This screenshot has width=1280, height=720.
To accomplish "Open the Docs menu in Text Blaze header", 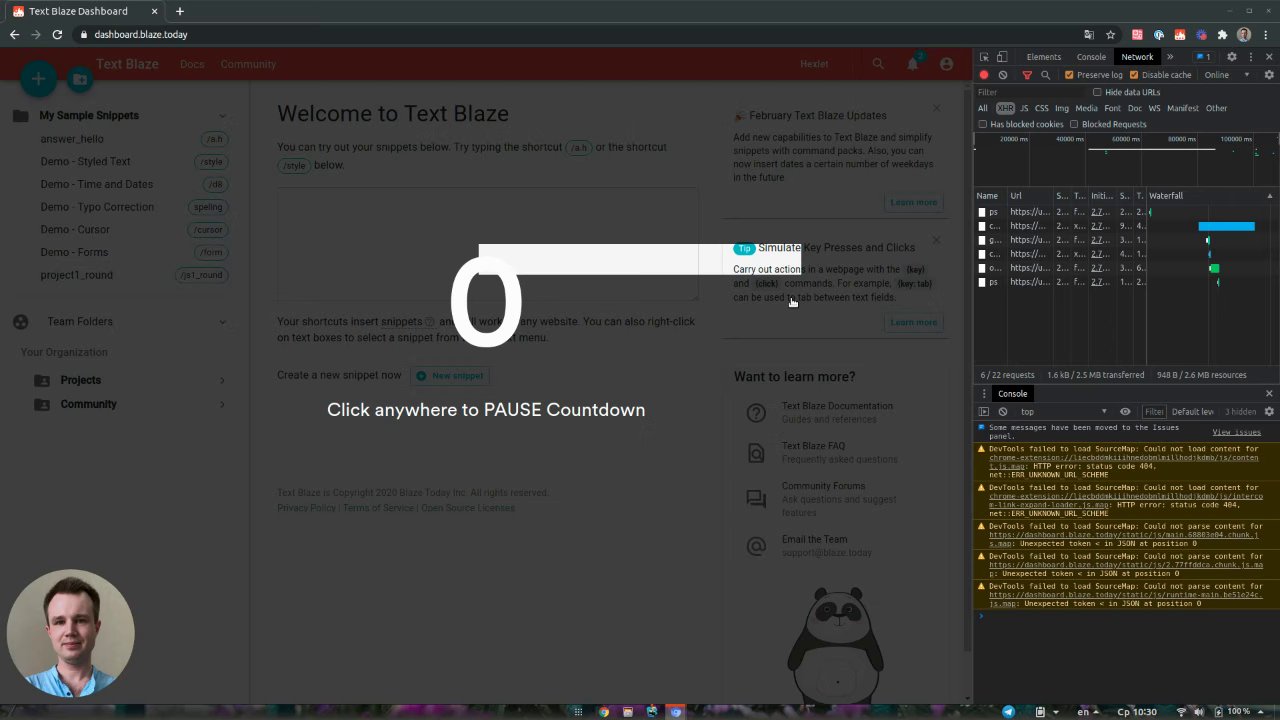I will pos(192,64).
